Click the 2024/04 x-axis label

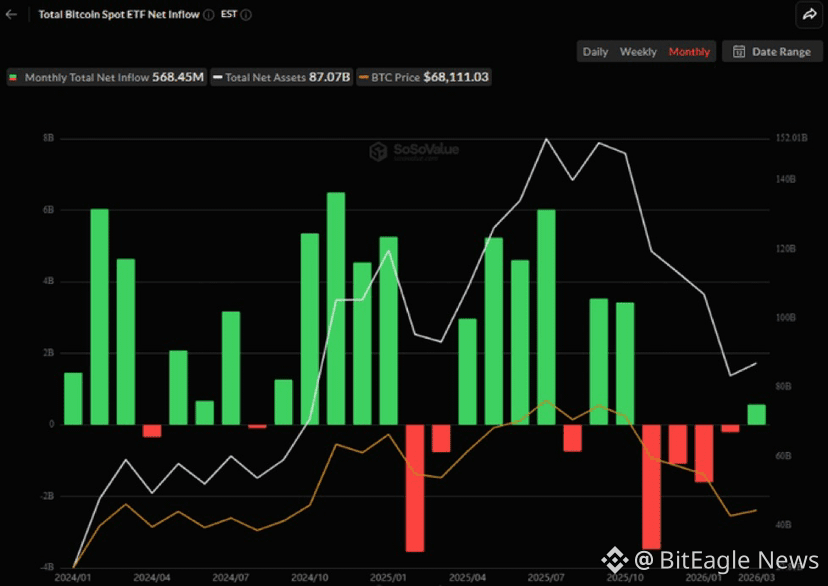click(152, 578)
